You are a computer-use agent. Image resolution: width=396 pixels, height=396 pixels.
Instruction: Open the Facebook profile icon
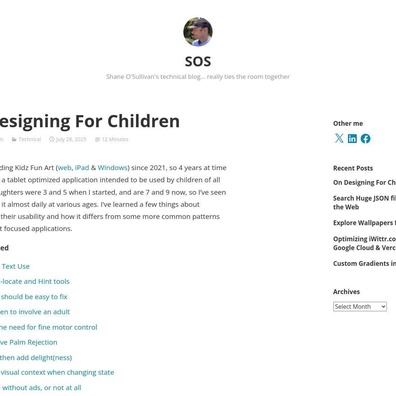click(x=365, y=139)
